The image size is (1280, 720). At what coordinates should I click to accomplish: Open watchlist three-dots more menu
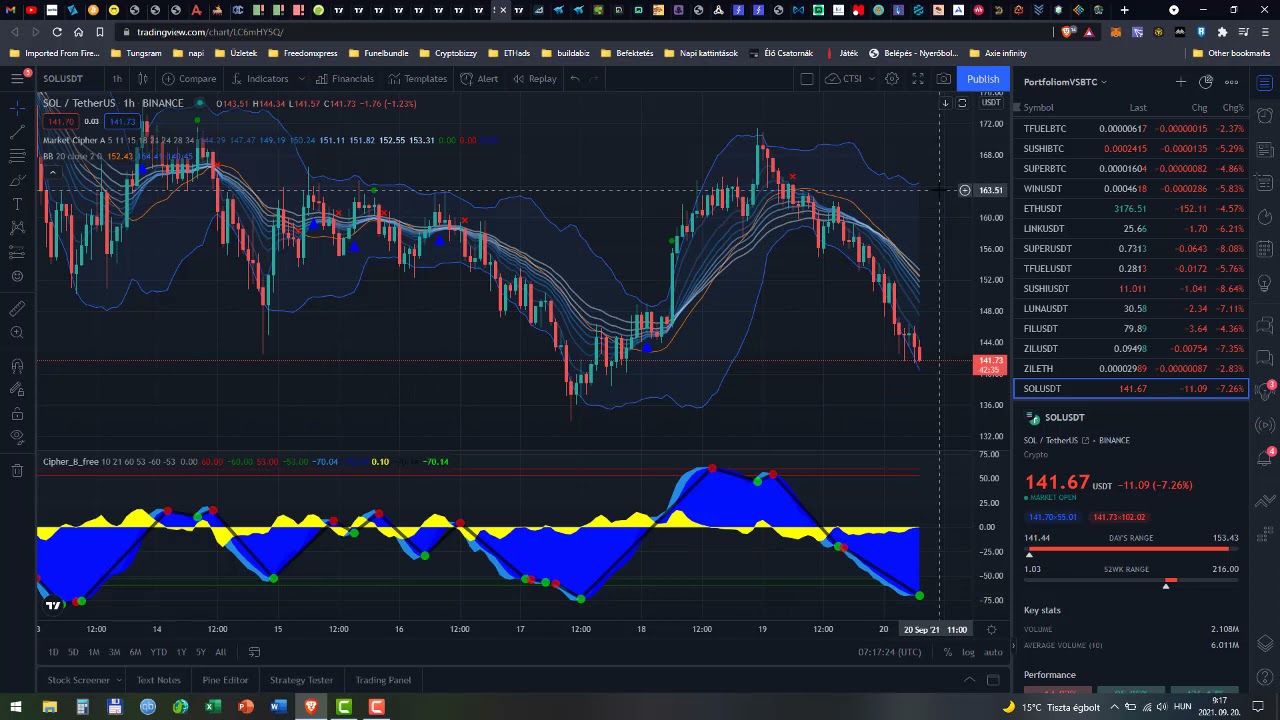click(1232, 82)
